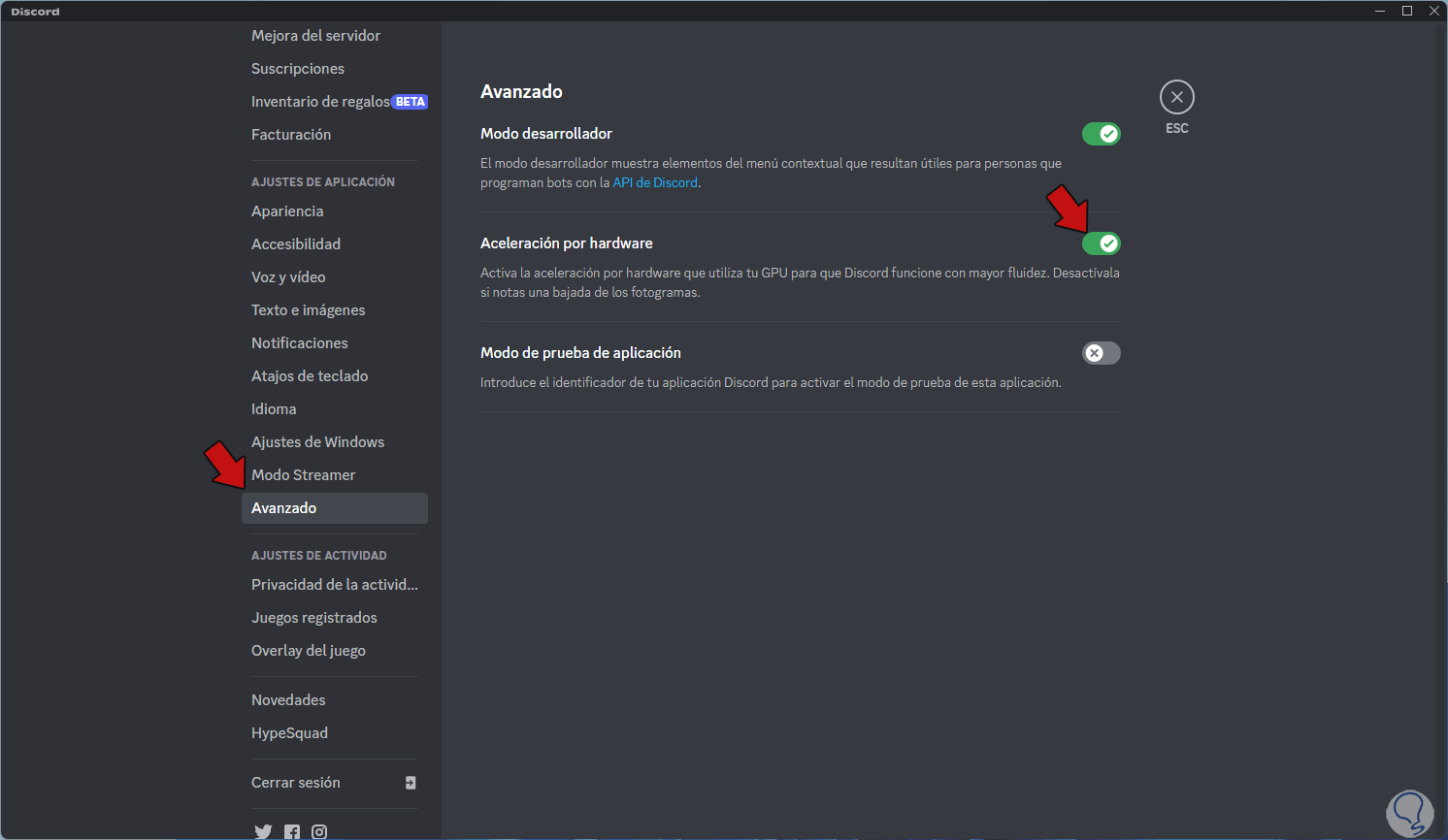
Task: Minimize the Discord window
Action: 1380,11
